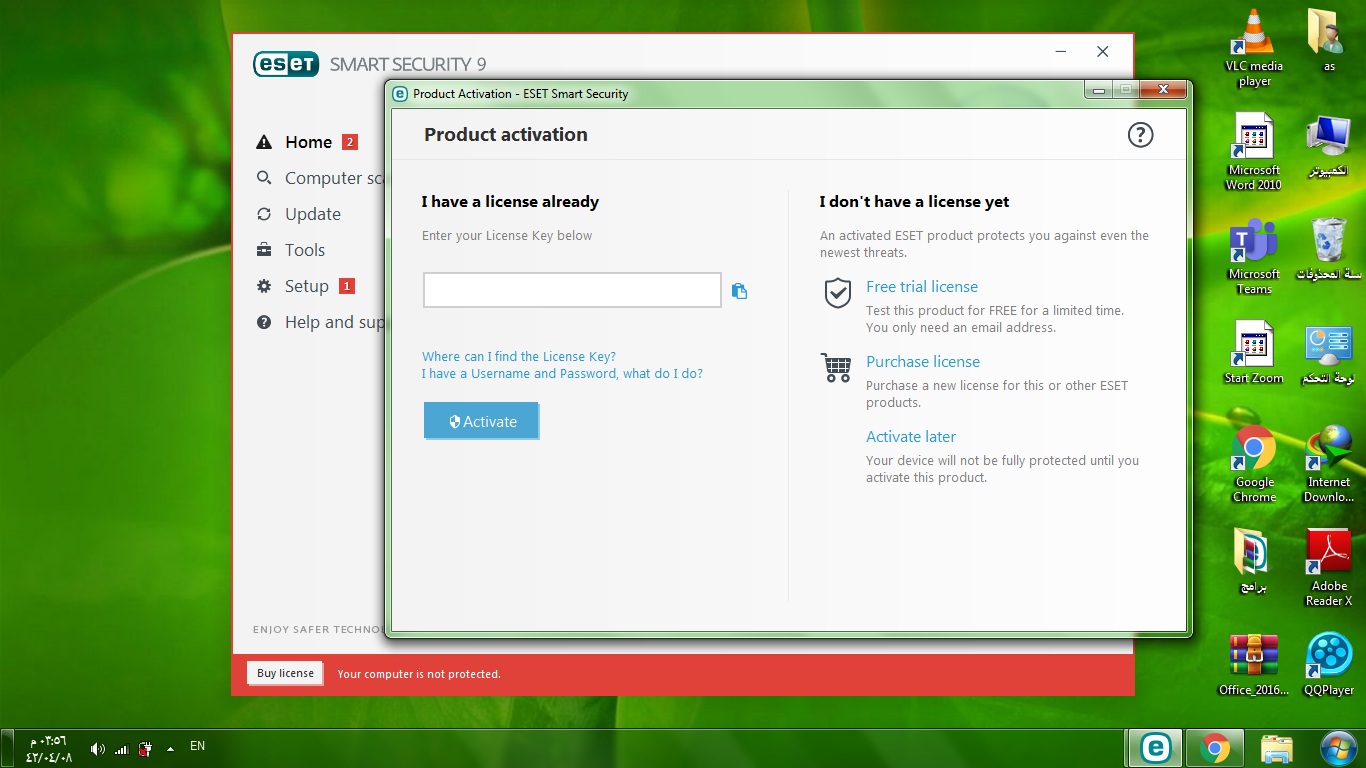Open Computer scan in ESET sidebar
Viewport: 1366px width, 768px height.
click(335, 178)
